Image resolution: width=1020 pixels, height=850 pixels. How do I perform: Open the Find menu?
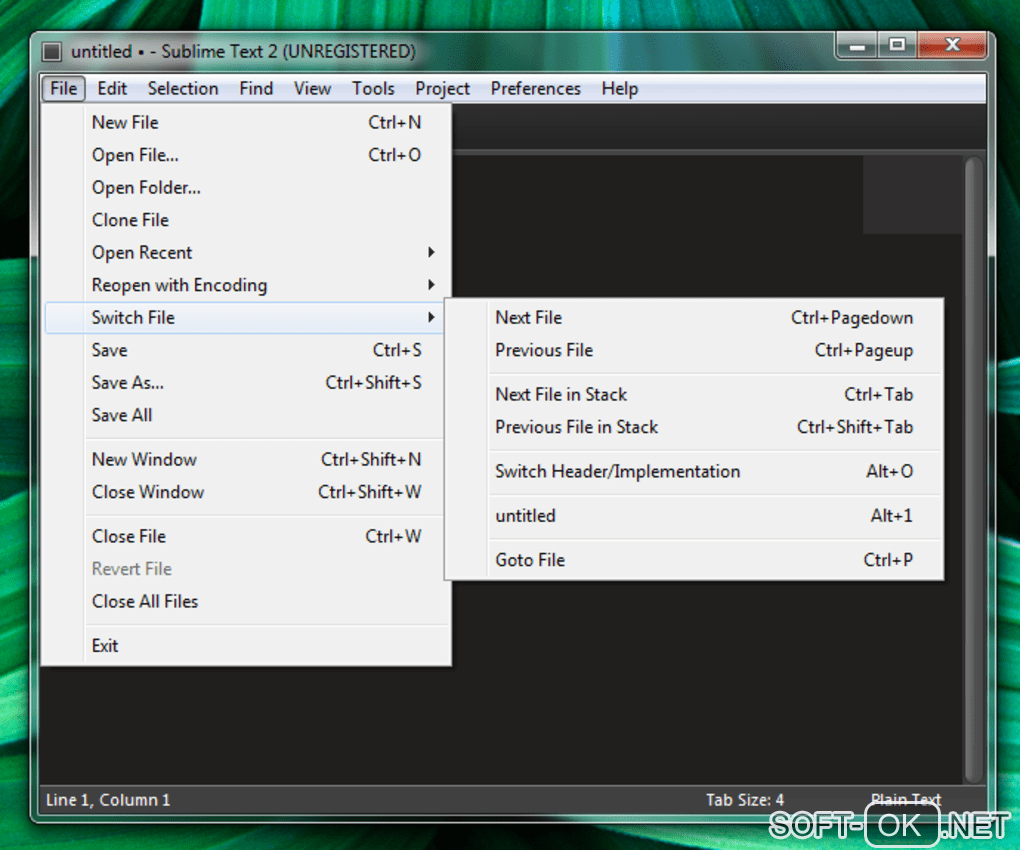[x=256, y=88]
